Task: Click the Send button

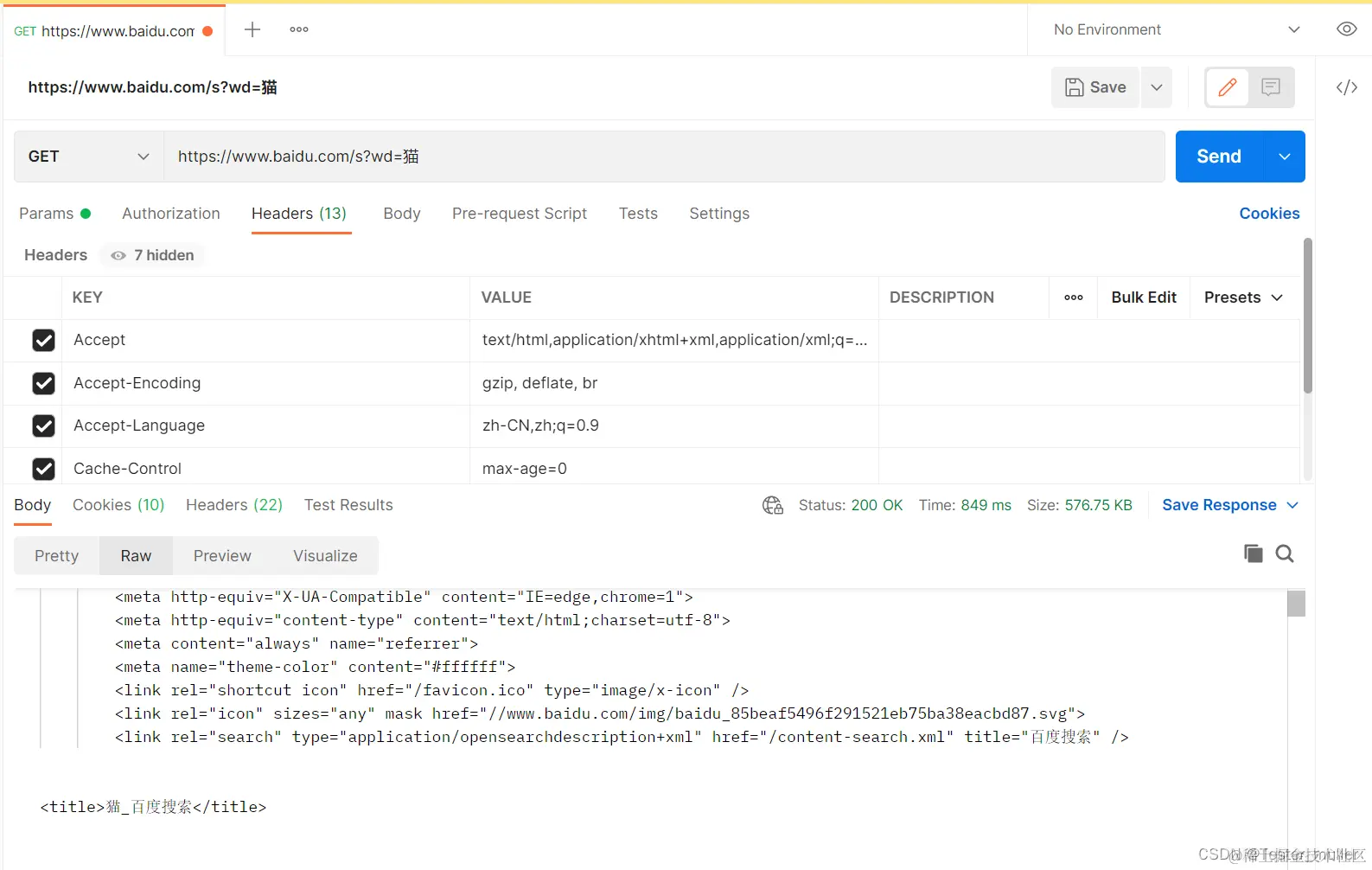Action: point(1219,157)
